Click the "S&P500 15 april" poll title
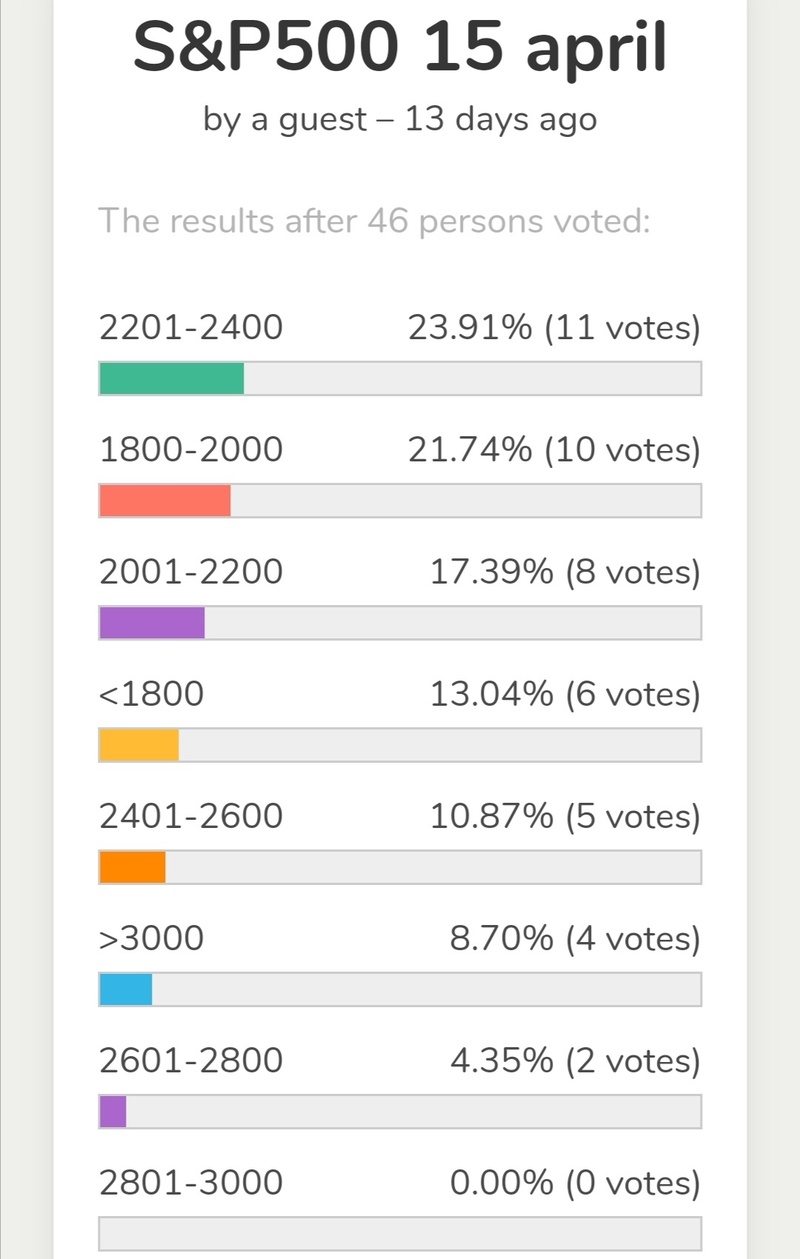 tap(399, 48)
